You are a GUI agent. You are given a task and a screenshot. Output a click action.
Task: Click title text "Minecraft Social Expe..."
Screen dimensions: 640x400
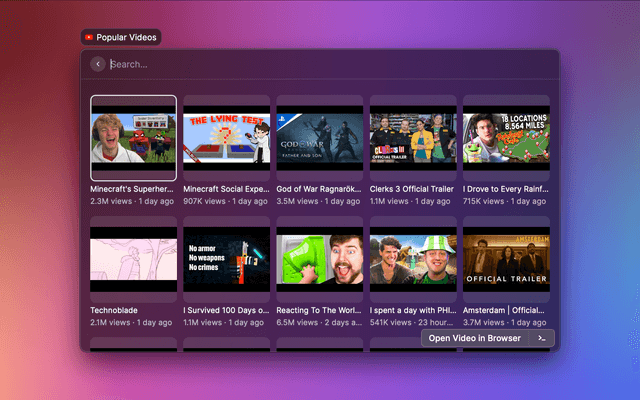(226, 189)
